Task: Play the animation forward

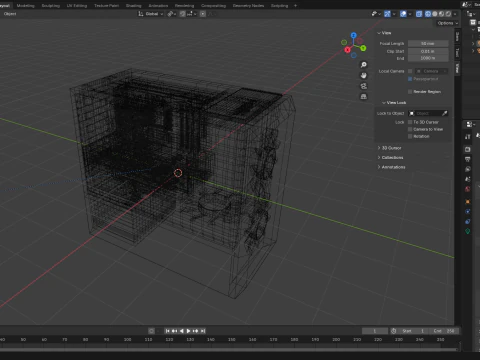Action: 188,331
